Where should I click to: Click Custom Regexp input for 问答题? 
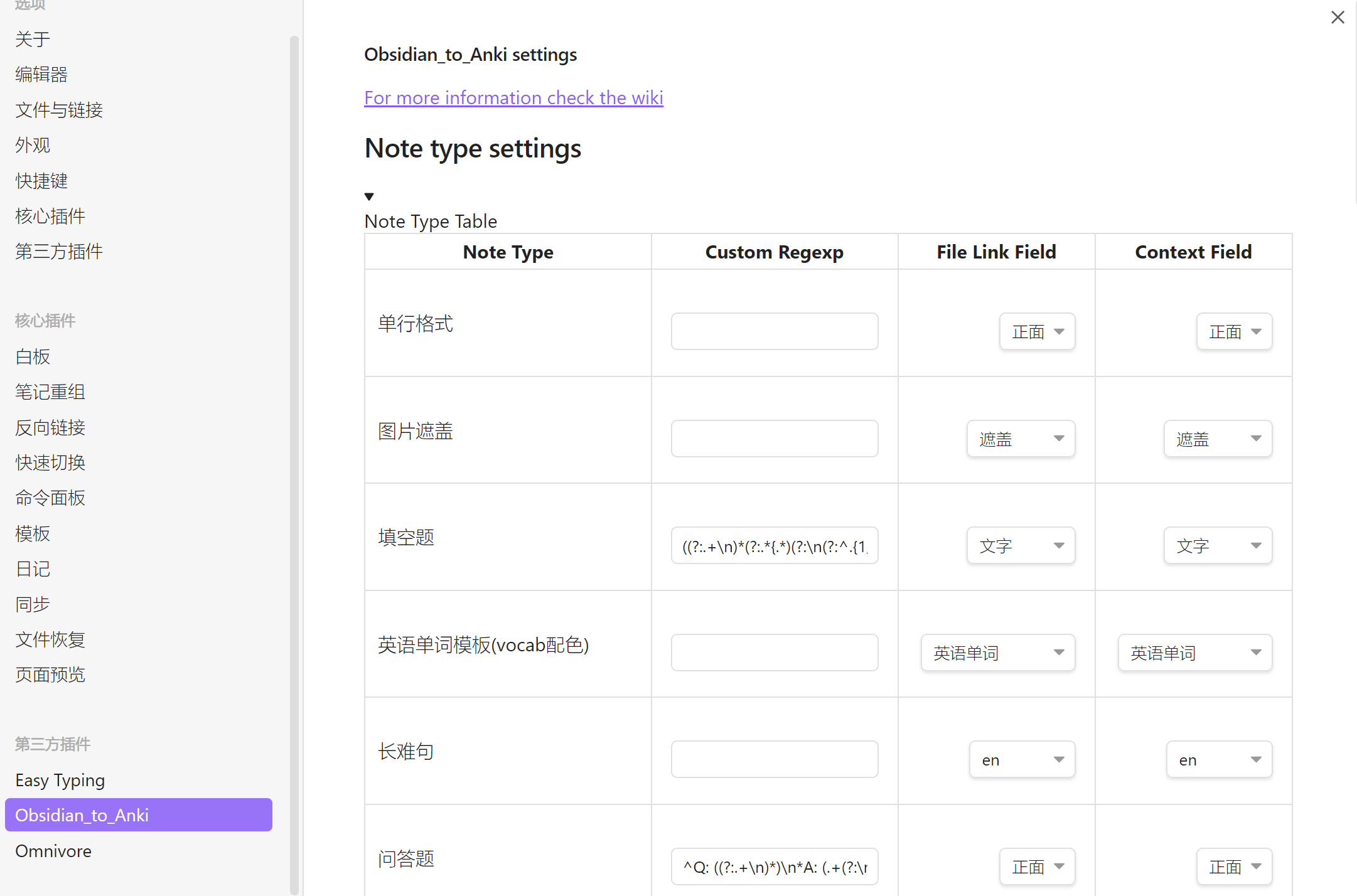[774, 867]
